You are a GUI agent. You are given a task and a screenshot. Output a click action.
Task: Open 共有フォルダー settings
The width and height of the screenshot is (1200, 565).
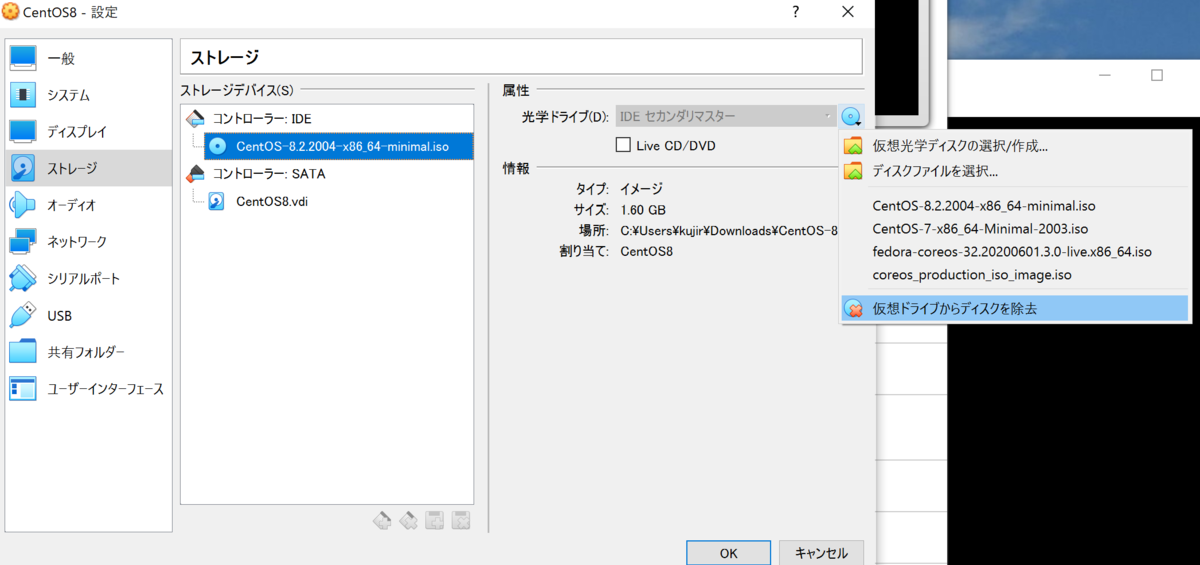[x=88, y=352]
